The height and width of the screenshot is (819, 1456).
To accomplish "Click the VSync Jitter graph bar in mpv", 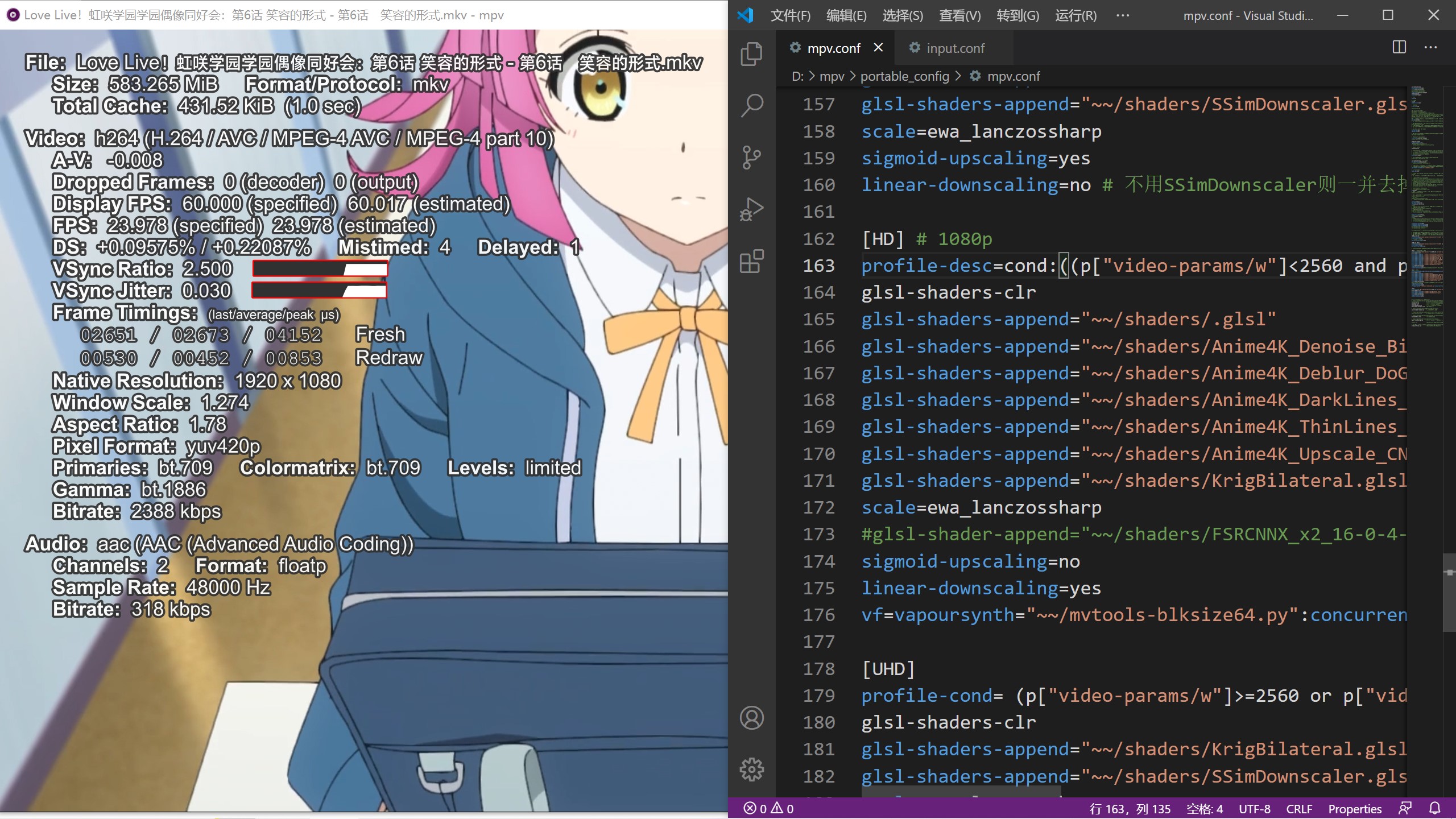I will click(320, 291).
